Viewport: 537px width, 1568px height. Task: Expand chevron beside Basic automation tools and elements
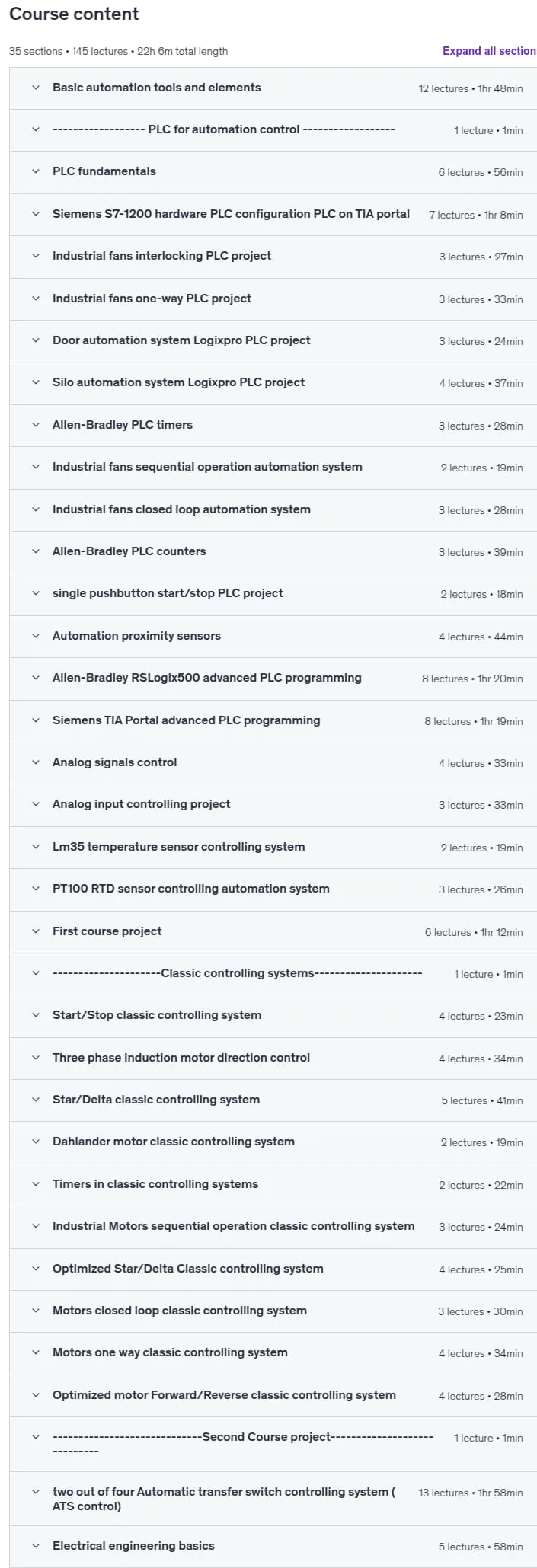tap(36, 88)
